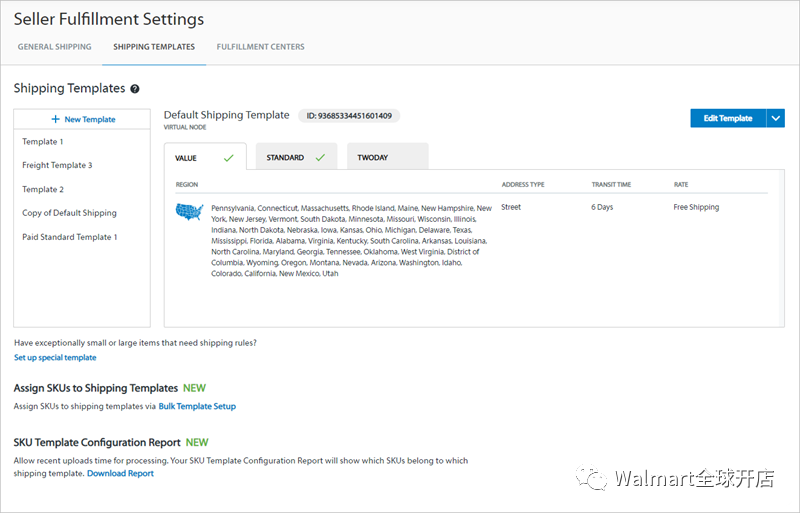The image size is (800, 513).
Task: Open the Edit Template dropdown arrow
Action: point(776,118)
